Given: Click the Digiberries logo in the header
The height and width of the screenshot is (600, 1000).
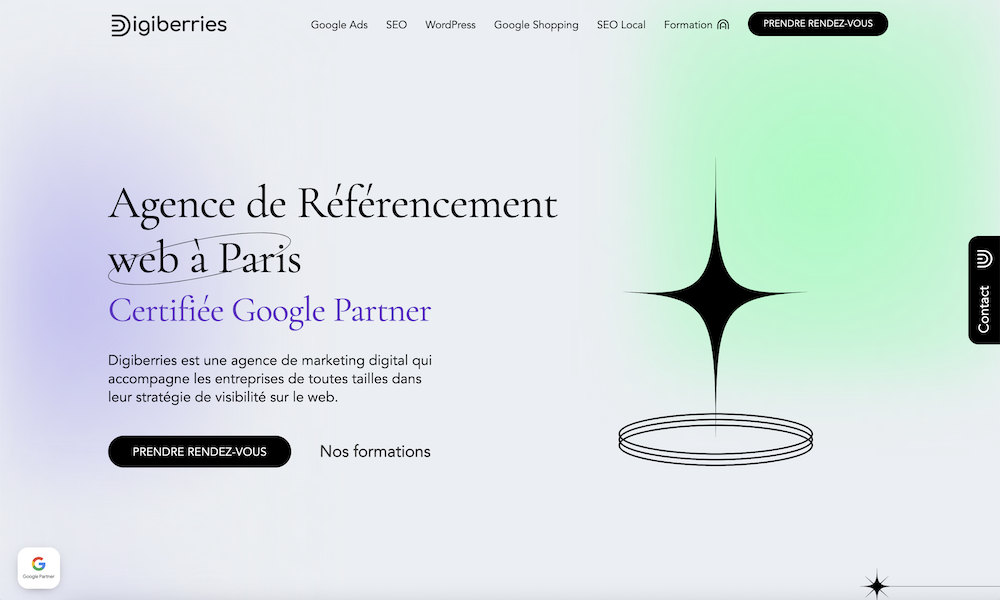Looking at the screenshot, I should pos(169,25).
